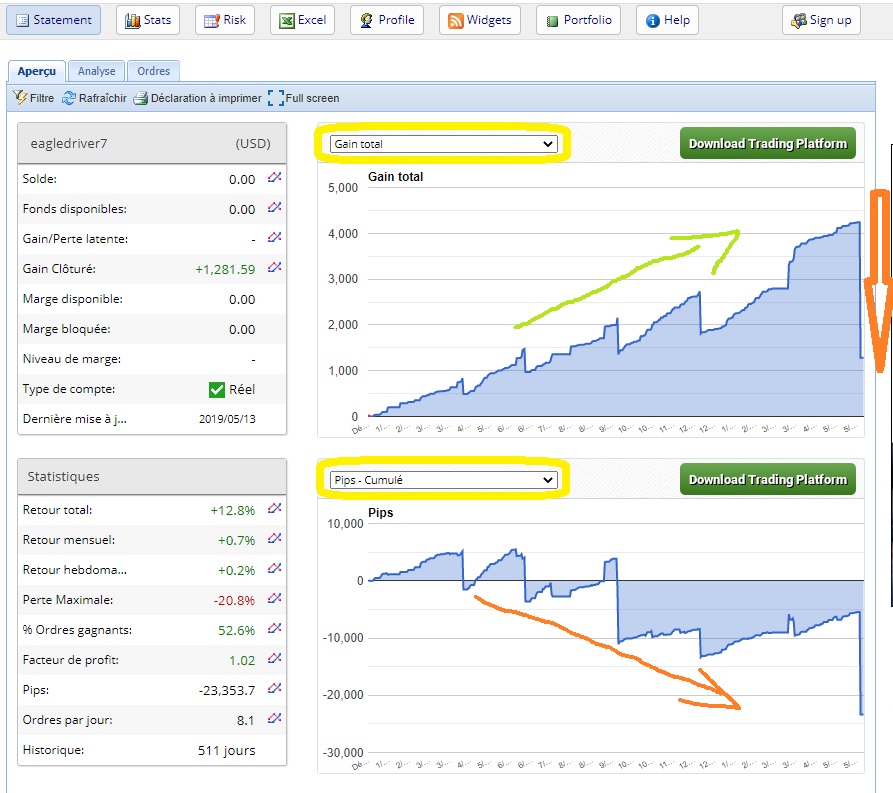
Task: Switch to the Ordres tab
Action: [x=153, y=71]
